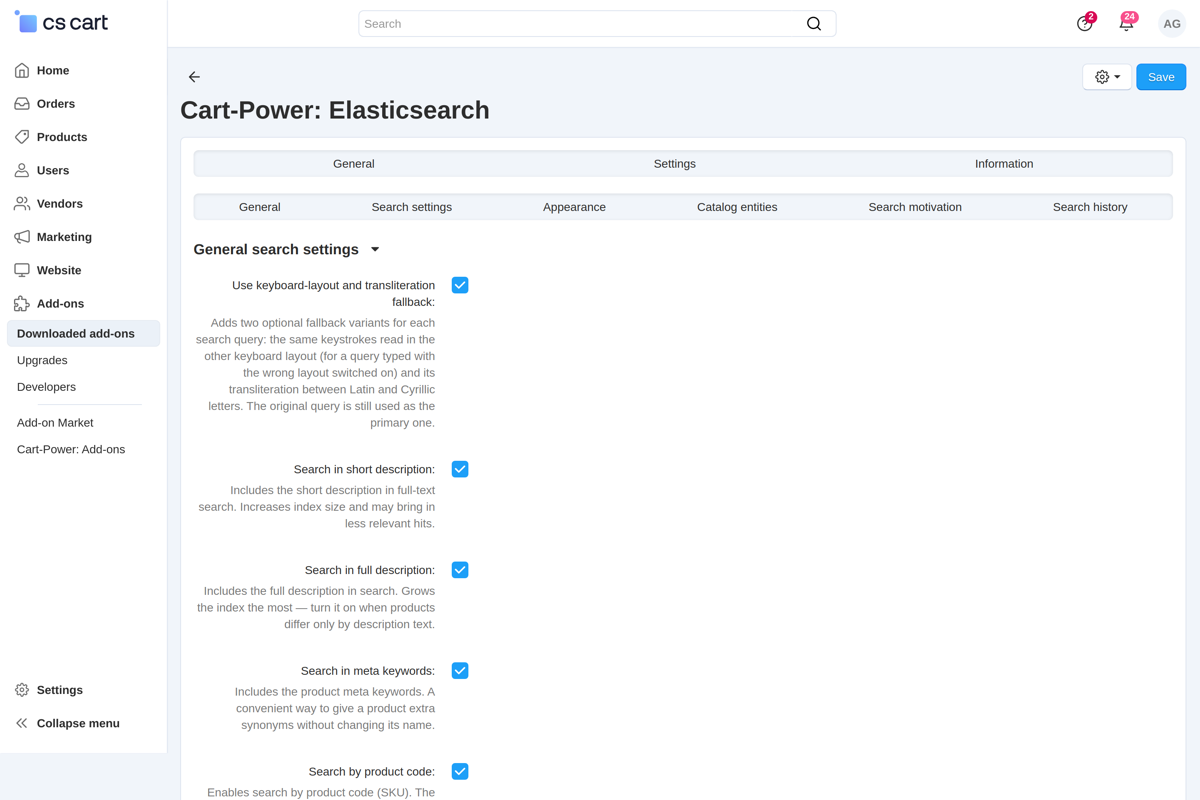Image resolution: width=1200 pixels, height=800 pixels.
Task: Click the Products tag icon
Action: (x=22, y=137)
